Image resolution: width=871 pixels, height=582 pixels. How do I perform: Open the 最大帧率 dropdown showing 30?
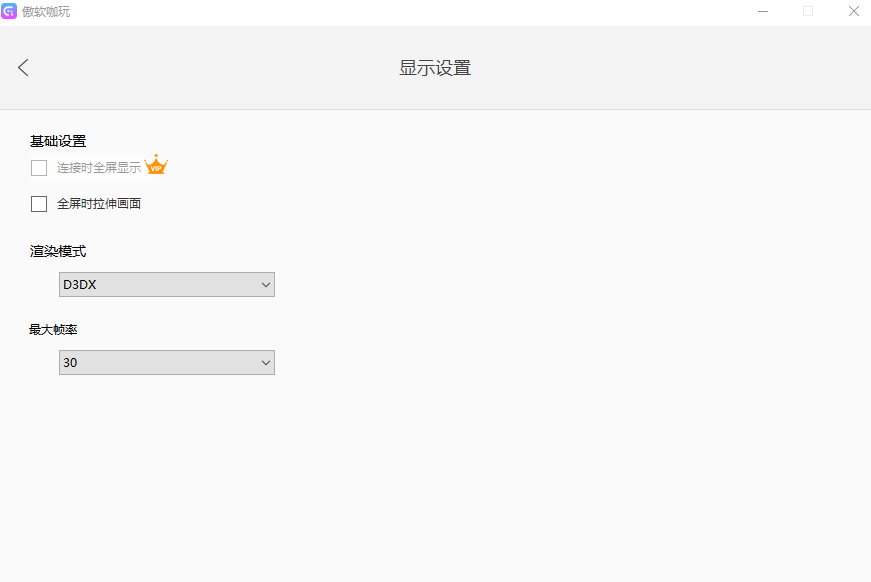coord(166,362)
